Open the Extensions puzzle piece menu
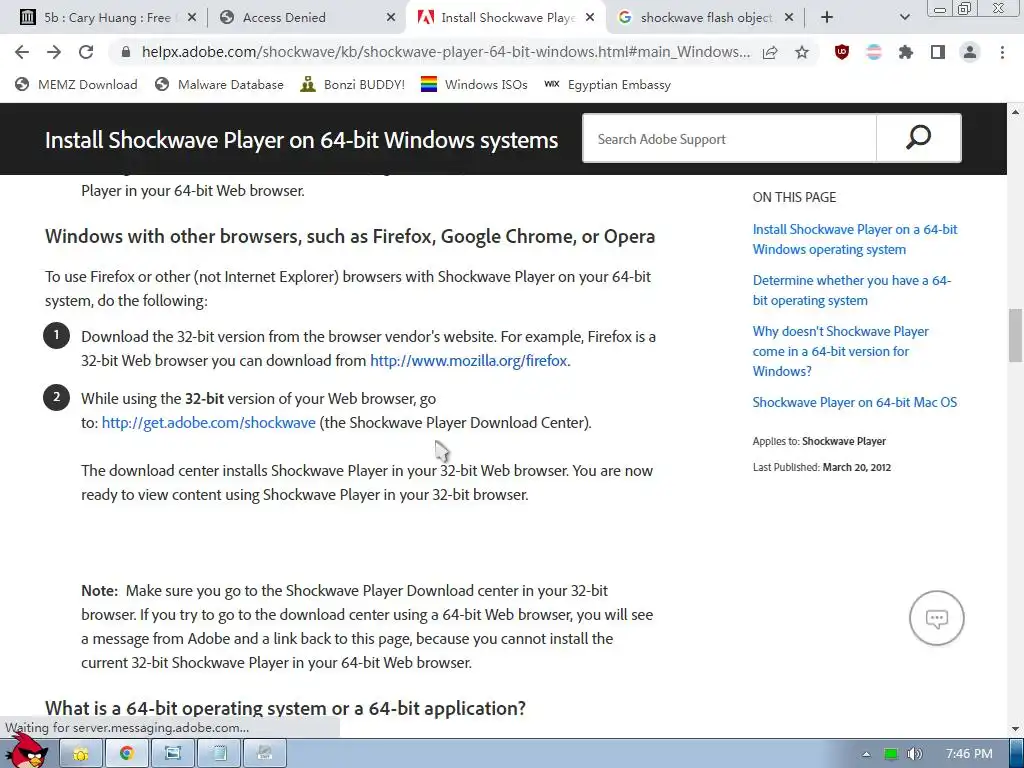Image resolution: width=1024 pixels, height=768 pixels. [x=906, y=52]
